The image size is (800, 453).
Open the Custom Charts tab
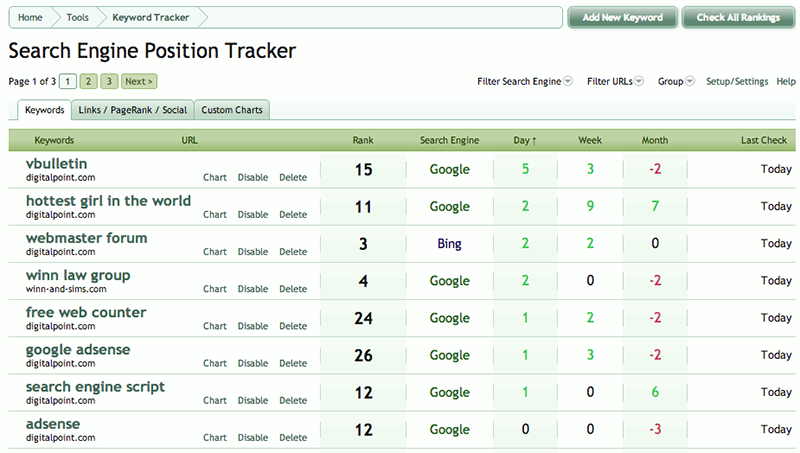point(232,110)
